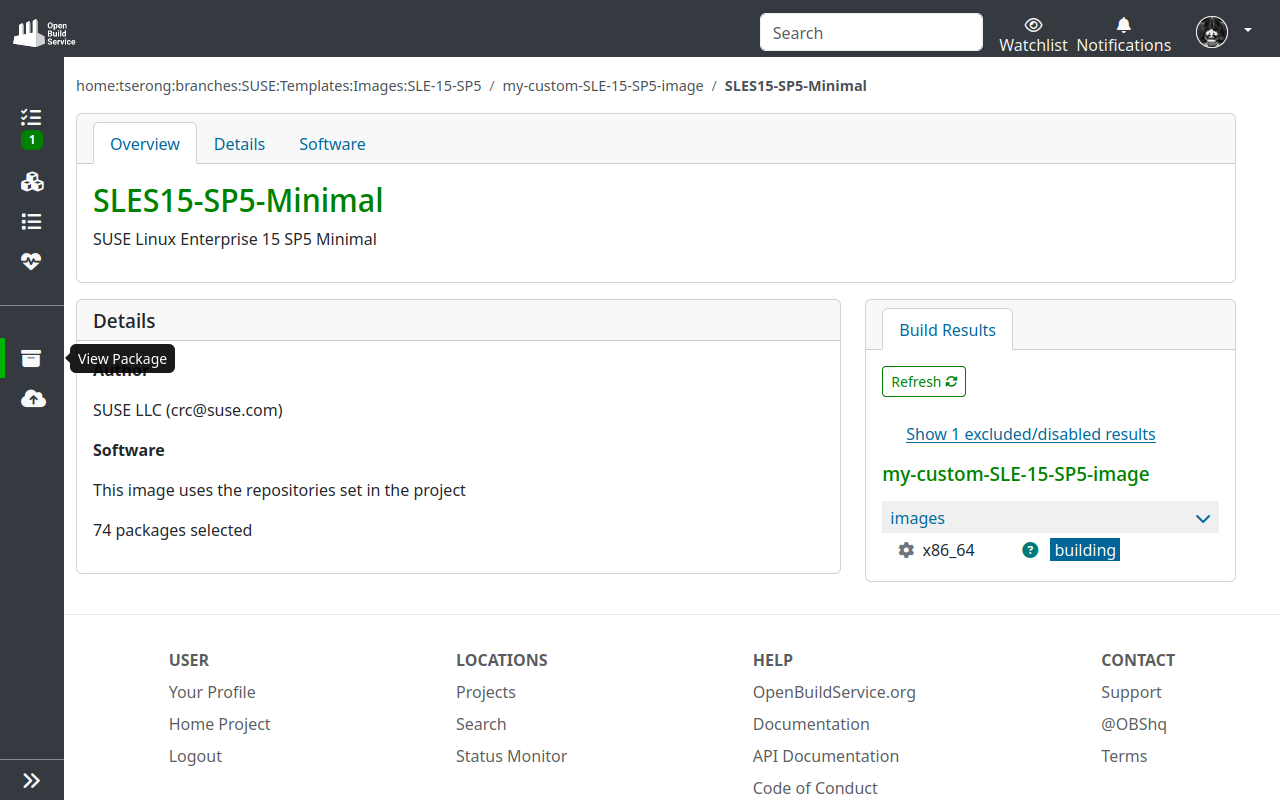Click the cloud upload icon in sidebar
The height and width of the screenshot is (800, 1280).
click(x=31, y=398)
